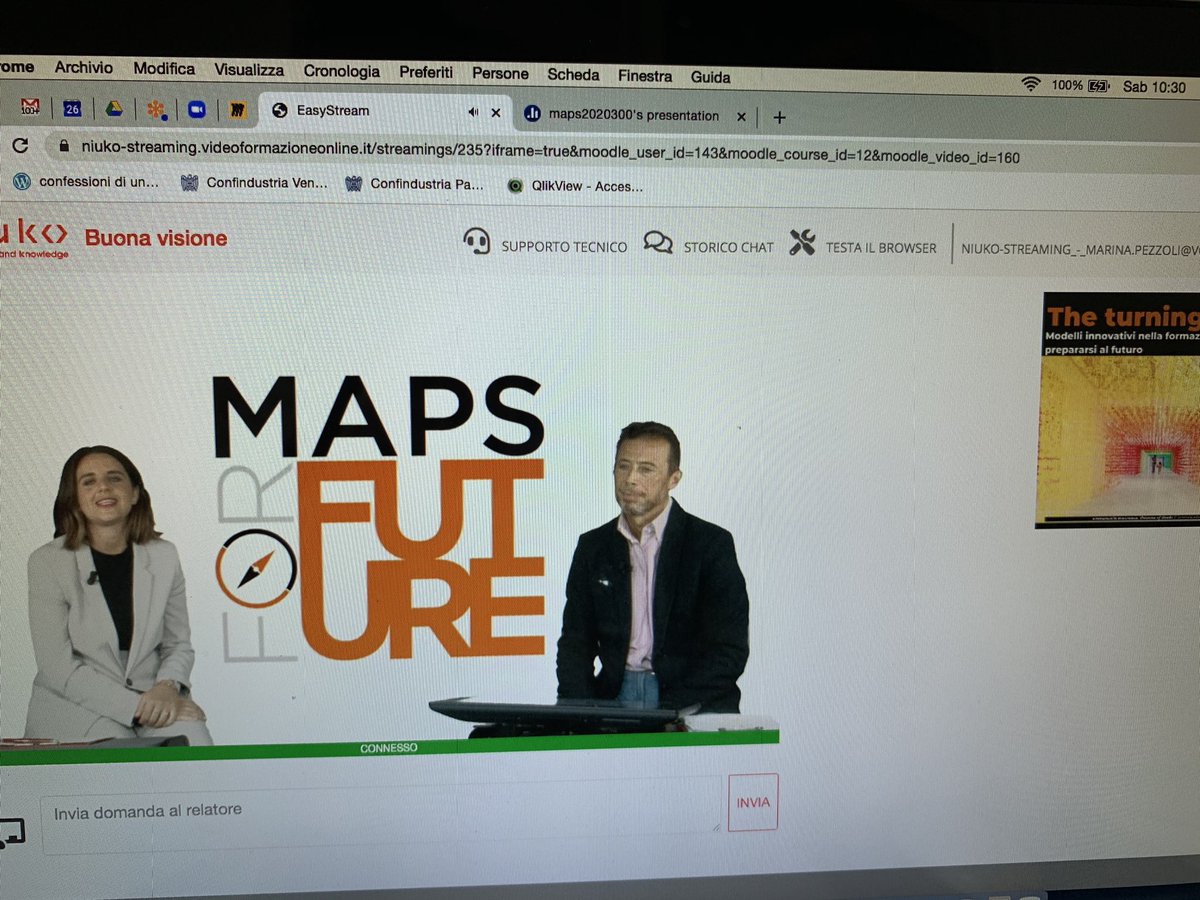Click the chat bubbles Storico Chat icon
The image size is (1200, 900).
click(658, 243)
